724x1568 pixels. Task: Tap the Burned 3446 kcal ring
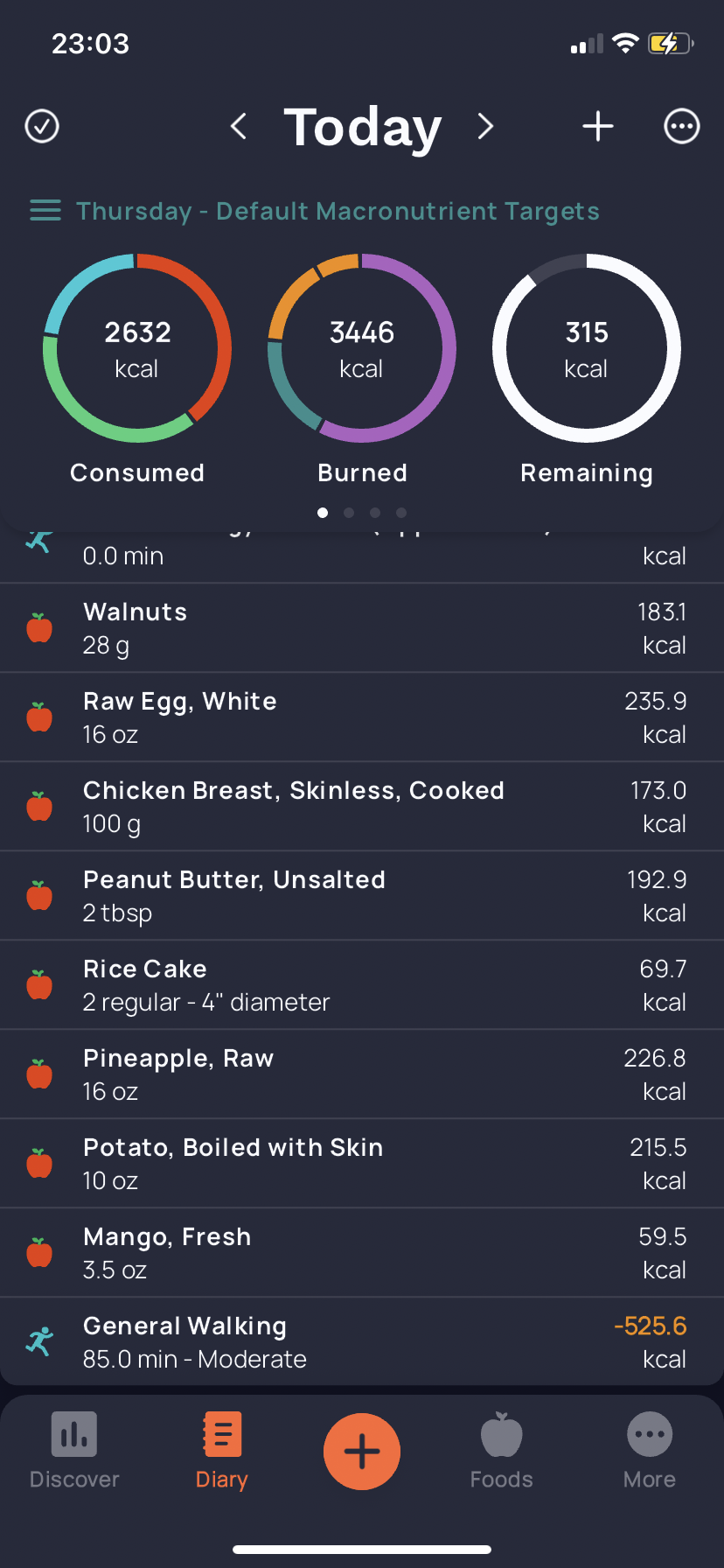pos(362,348)
